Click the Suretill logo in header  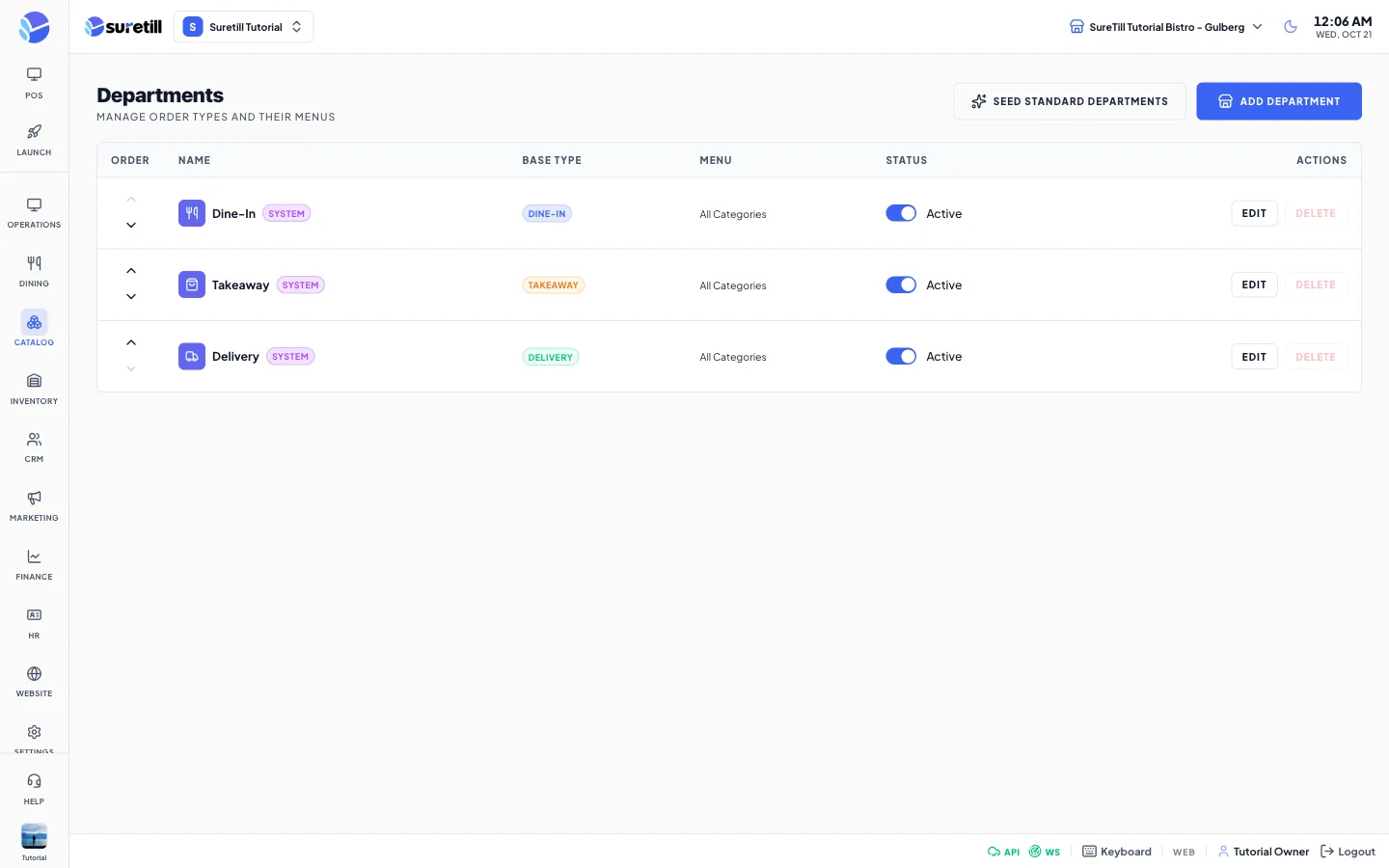click(123, 27)
